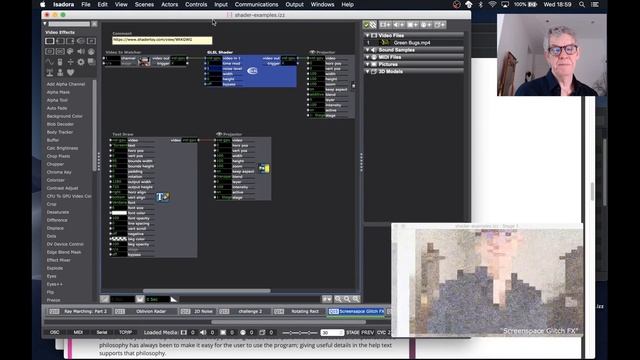640x360 pixels.
Task: Click the Serial status indicator
Action: tap(102, 332)
